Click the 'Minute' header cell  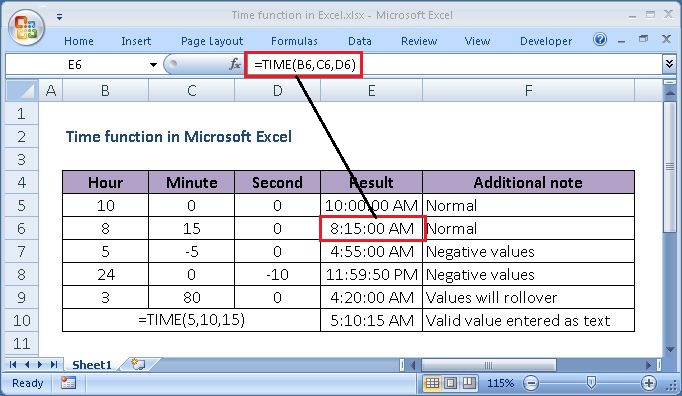[191, 182]
